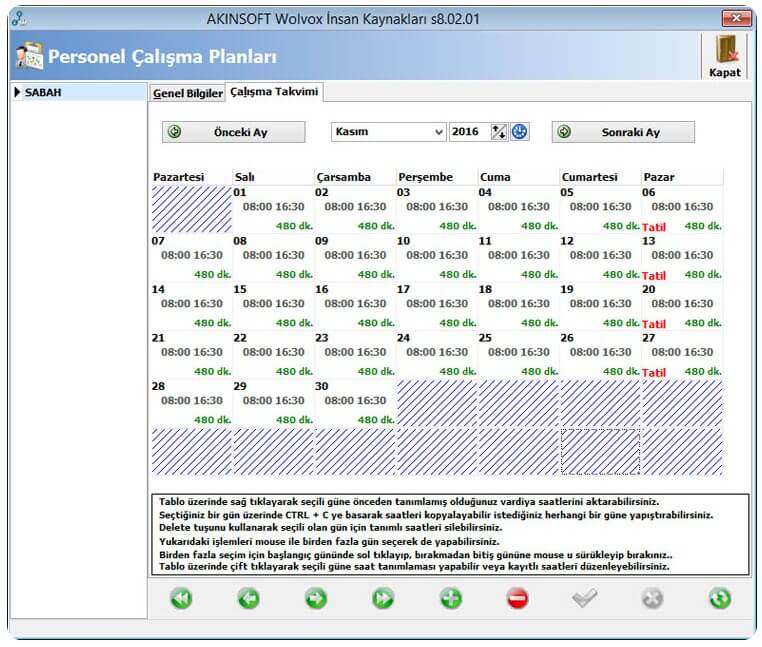Select calendar day 28
The width and height of the screenshot is (762, 647).
pos(191,403)
